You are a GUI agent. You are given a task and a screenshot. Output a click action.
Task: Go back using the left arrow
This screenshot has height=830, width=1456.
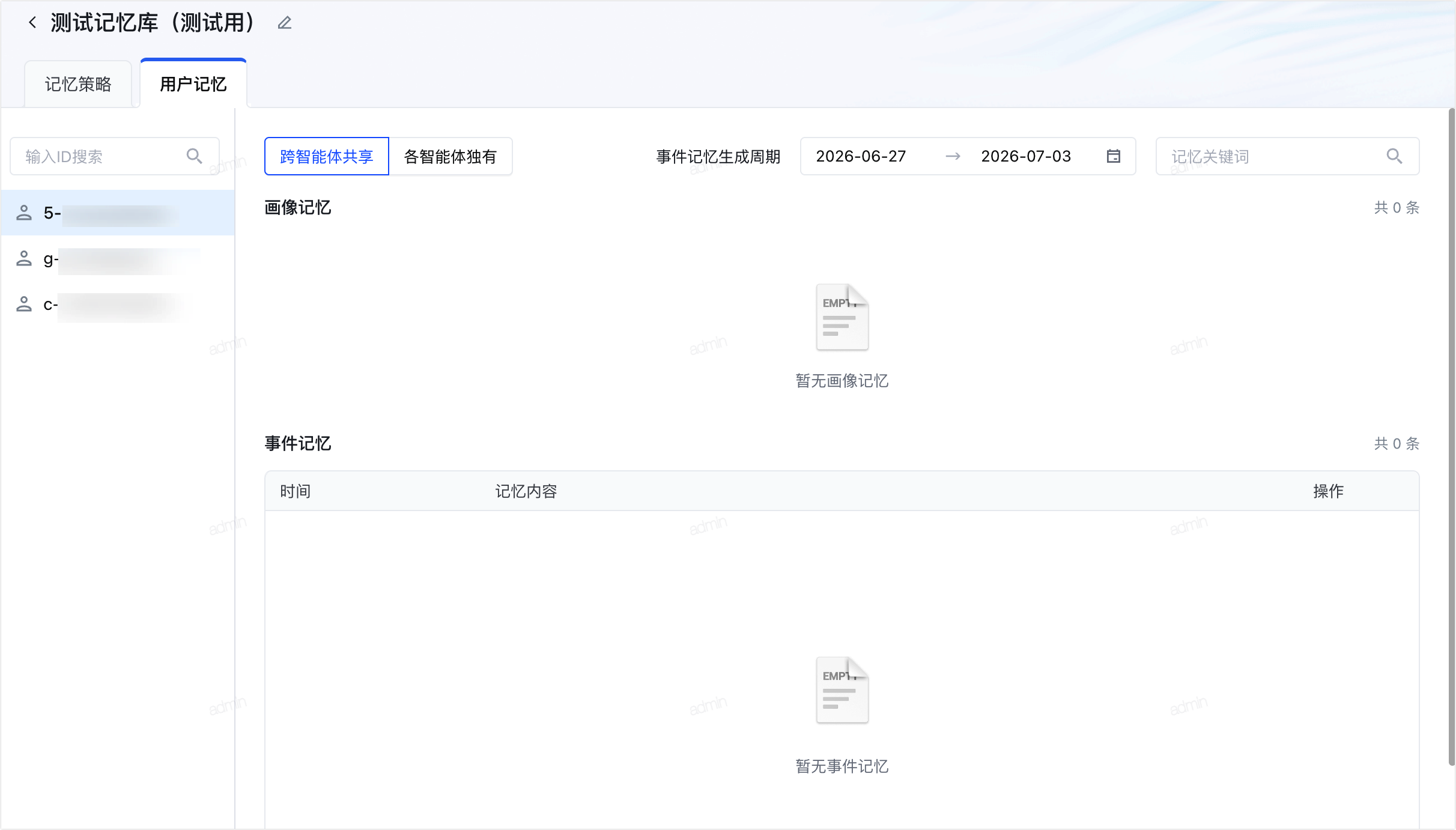(x=32, y=23)
